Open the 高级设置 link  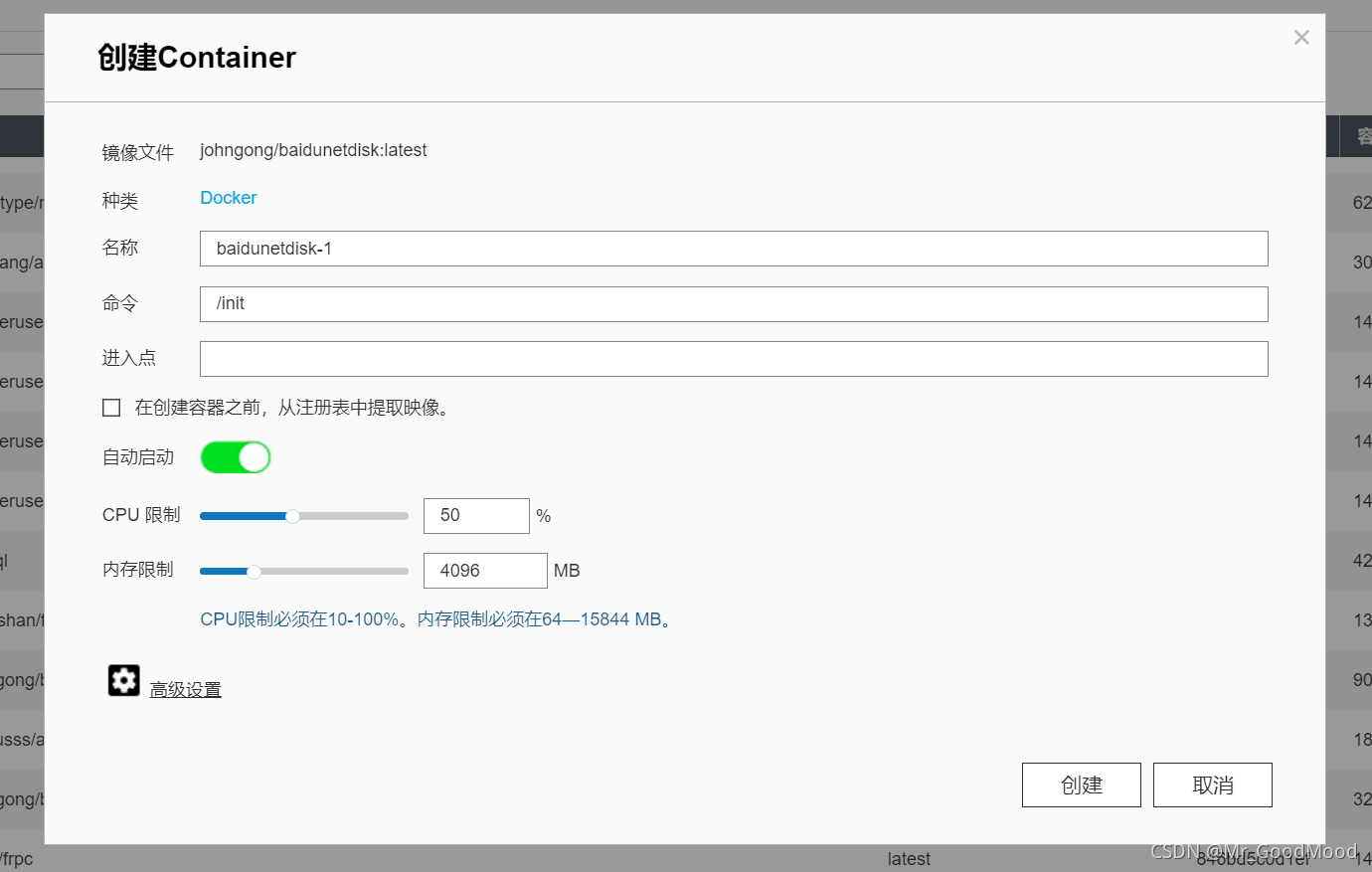tap(186, 690)
